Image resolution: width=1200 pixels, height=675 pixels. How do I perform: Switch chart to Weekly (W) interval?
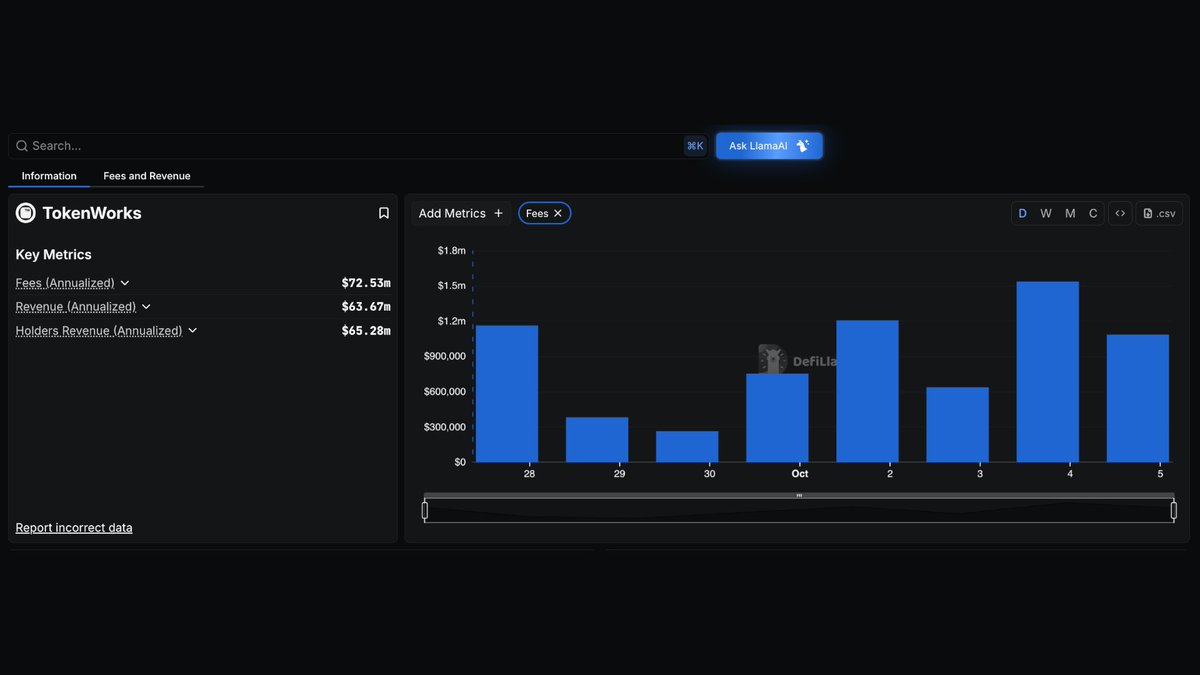coord(1046,213)
